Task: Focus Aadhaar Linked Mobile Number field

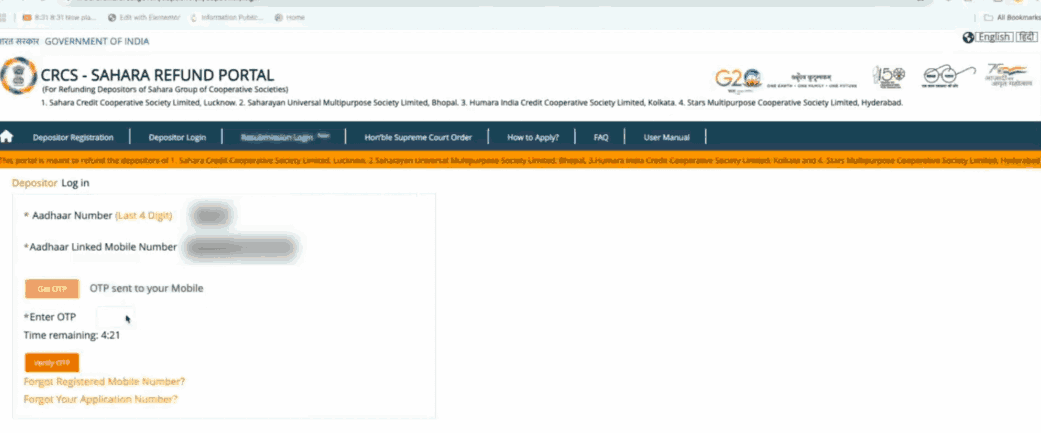Action: click(x=241, y=248)
